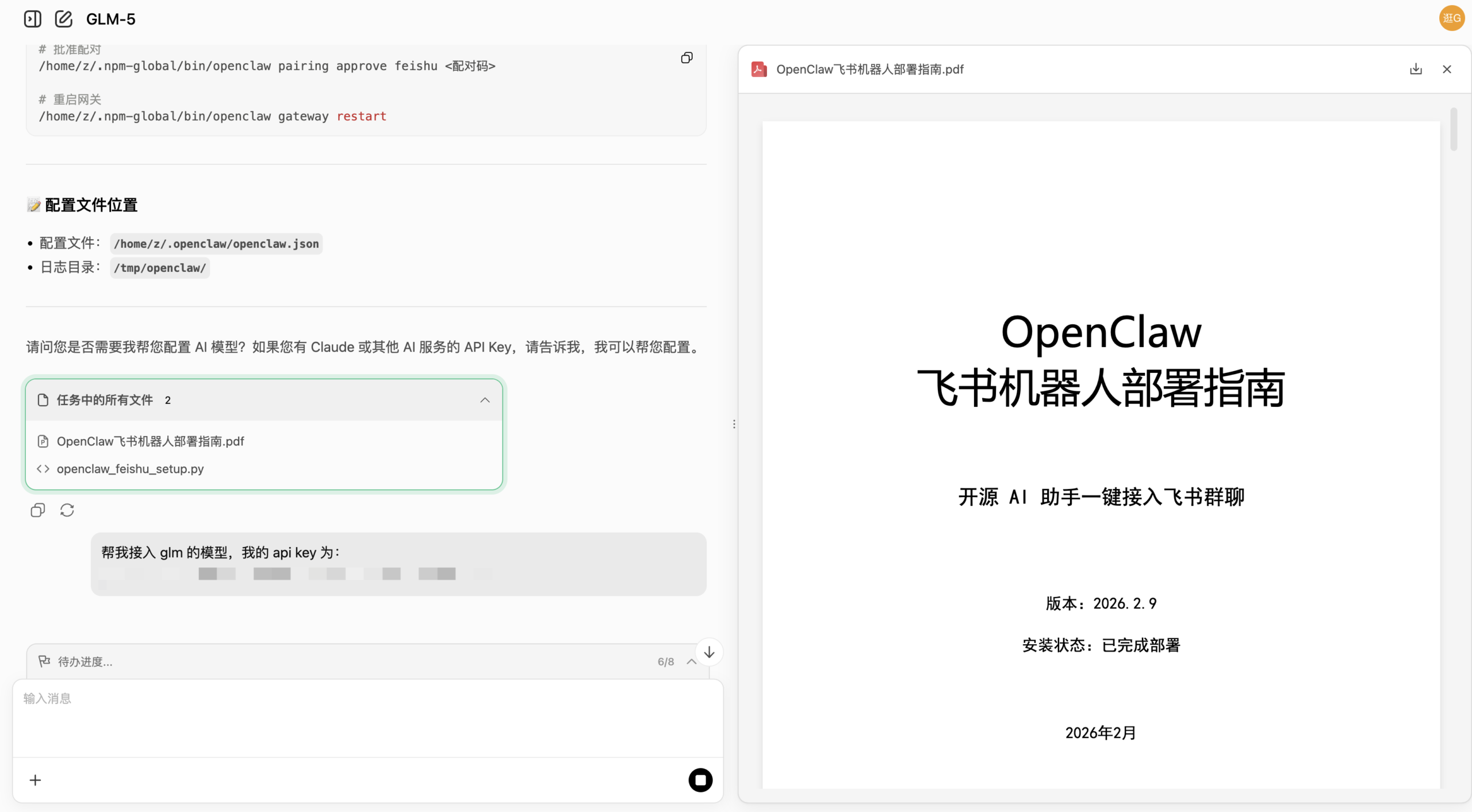Copy the code block with the copy icon
The height and width of the screenshot is (812, 1472).
click(686, 57)
